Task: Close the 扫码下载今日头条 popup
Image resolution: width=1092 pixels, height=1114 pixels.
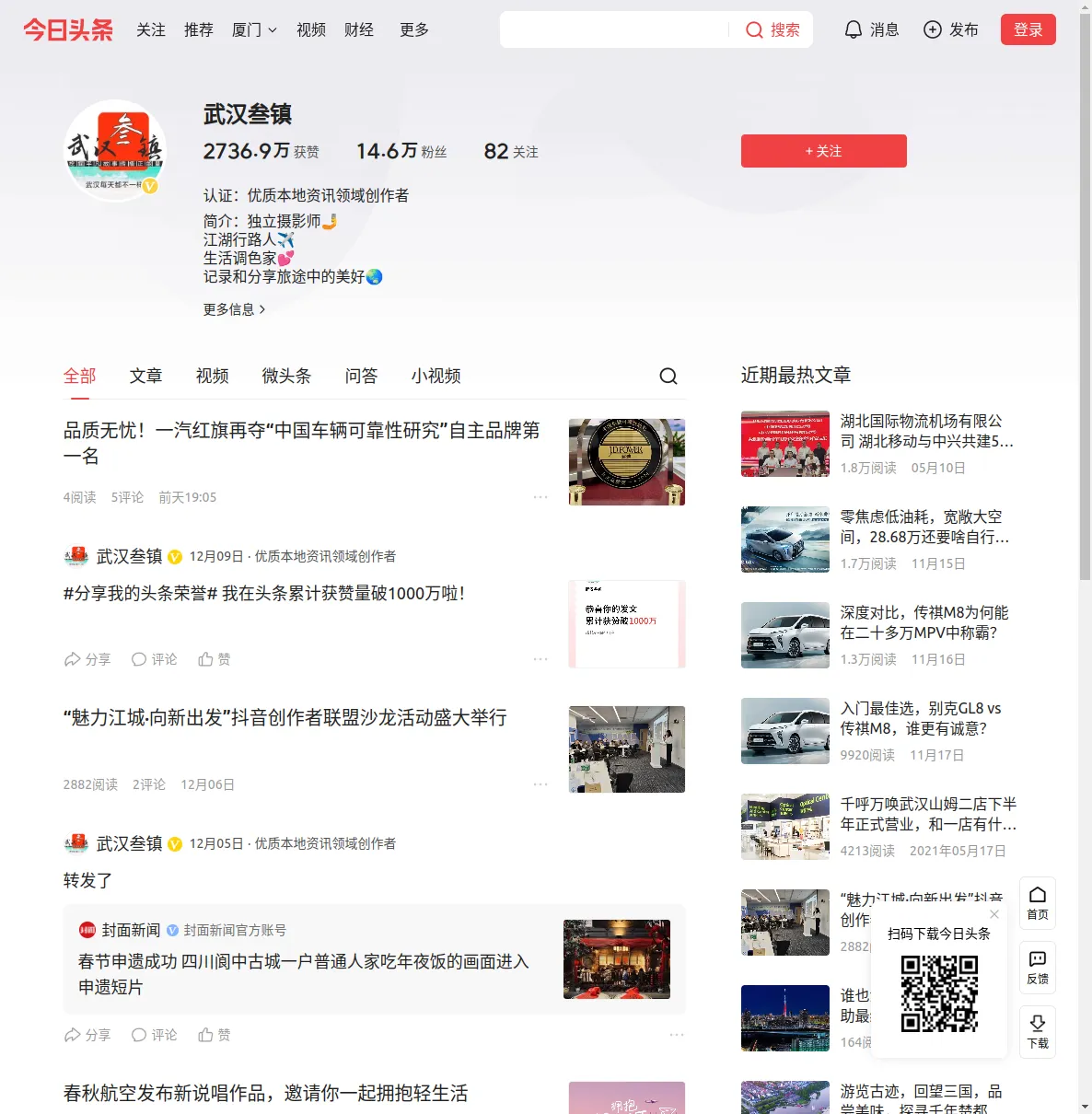Action: pos(994,914)
